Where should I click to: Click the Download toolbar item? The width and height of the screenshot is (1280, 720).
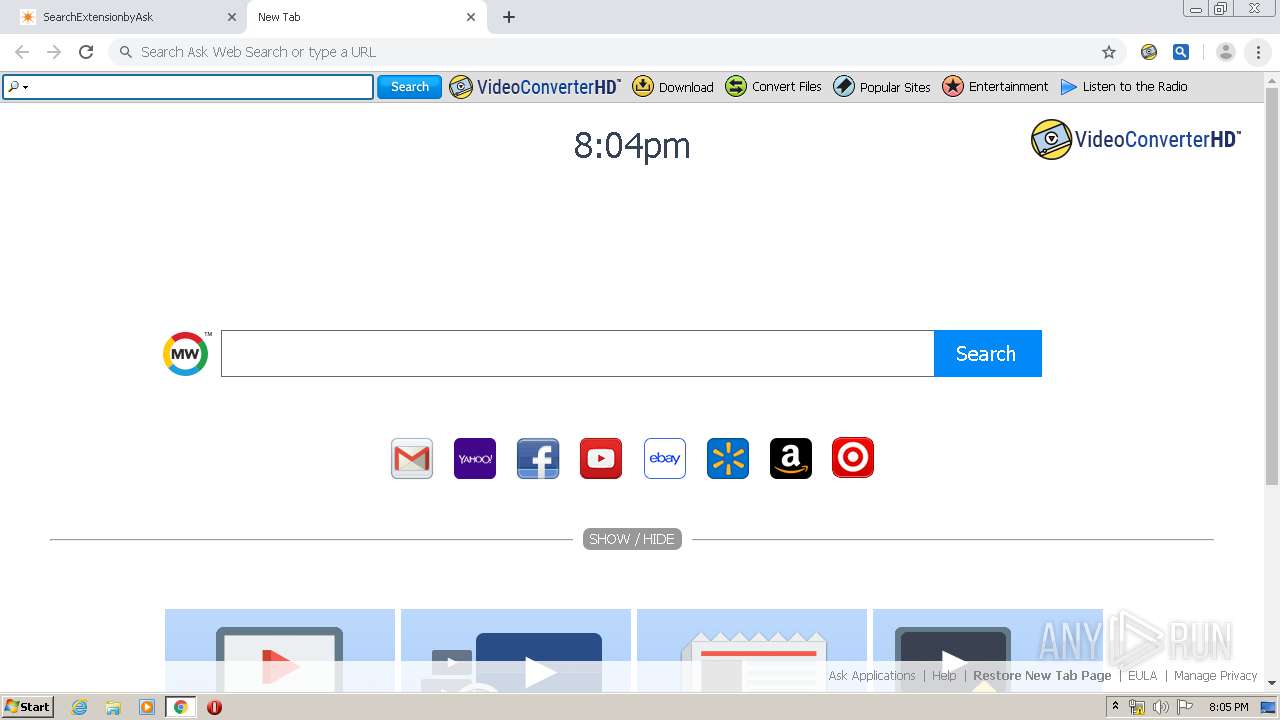pyautogui.click(x=673, y=87)
